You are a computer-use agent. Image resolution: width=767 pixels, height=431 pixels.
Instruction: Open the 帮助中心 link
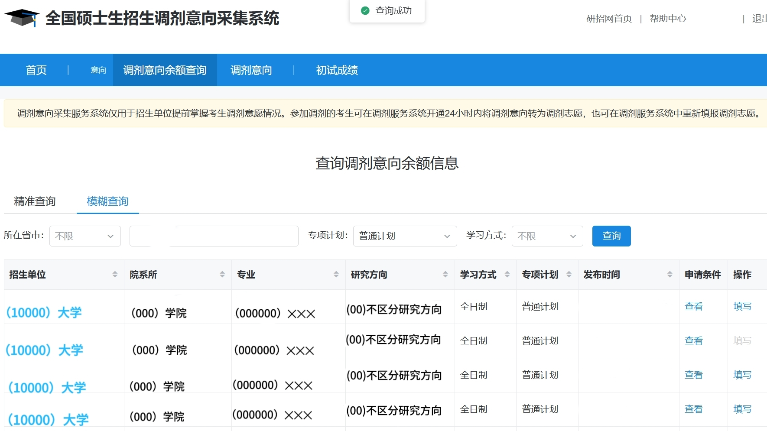(x=668, y=19)
